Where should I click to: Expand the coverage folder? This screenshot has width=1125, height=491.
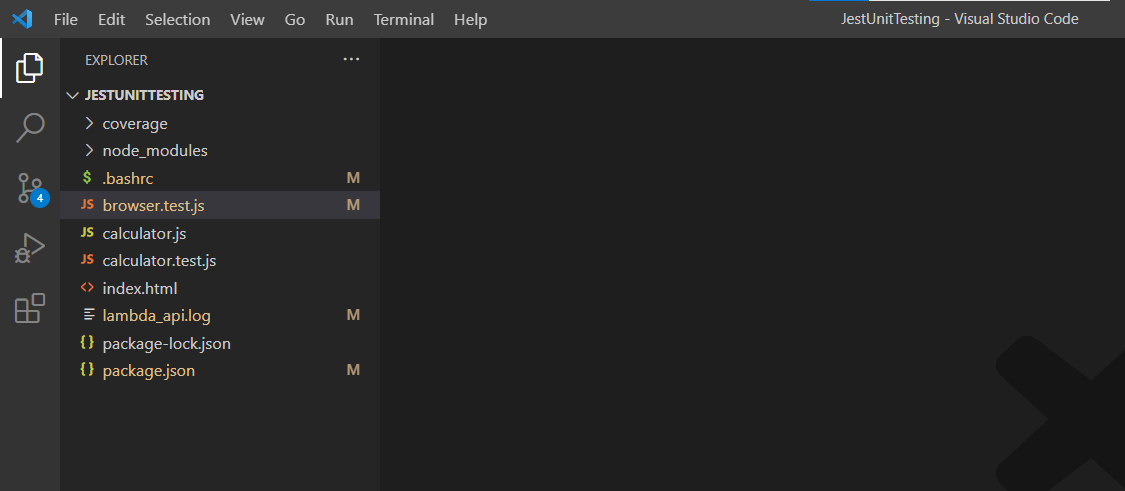[134, 124]
